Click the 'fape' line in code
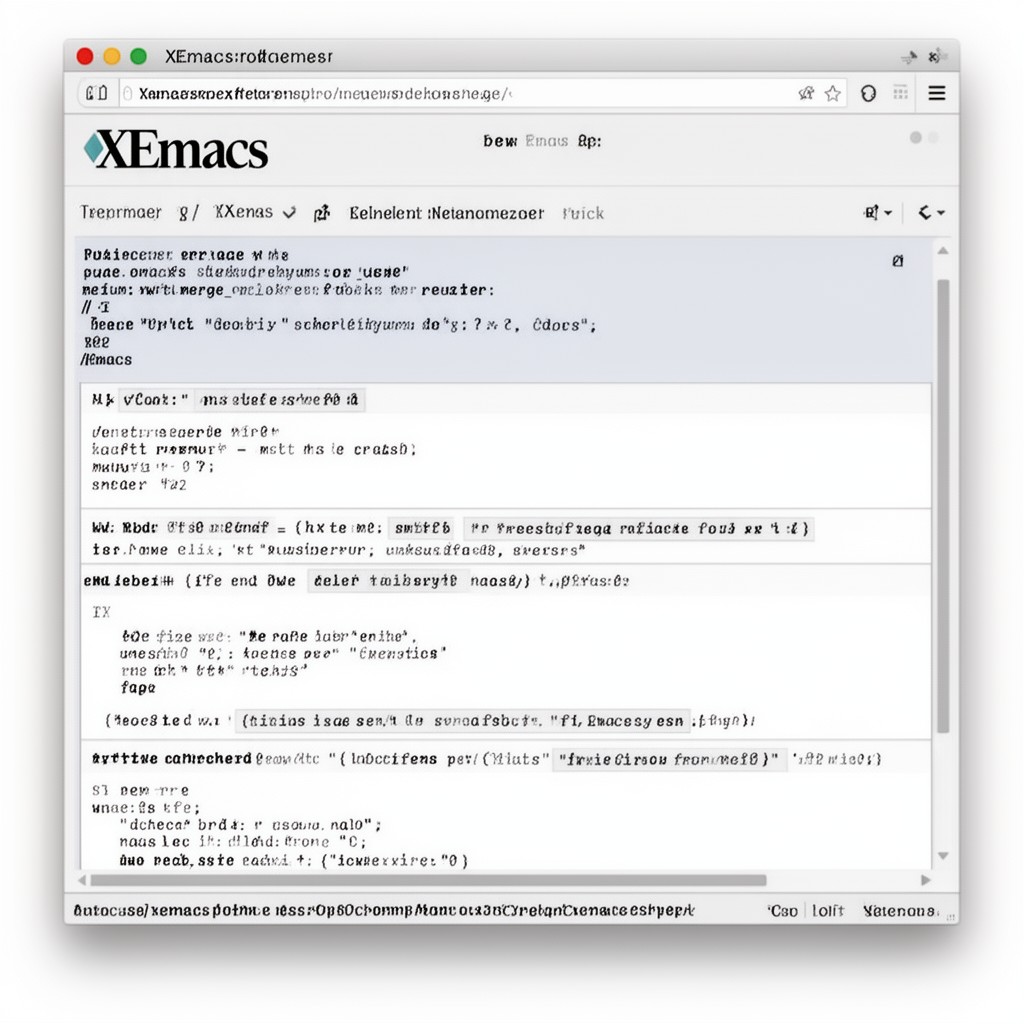The image size is (1024, 1024). 138,688
